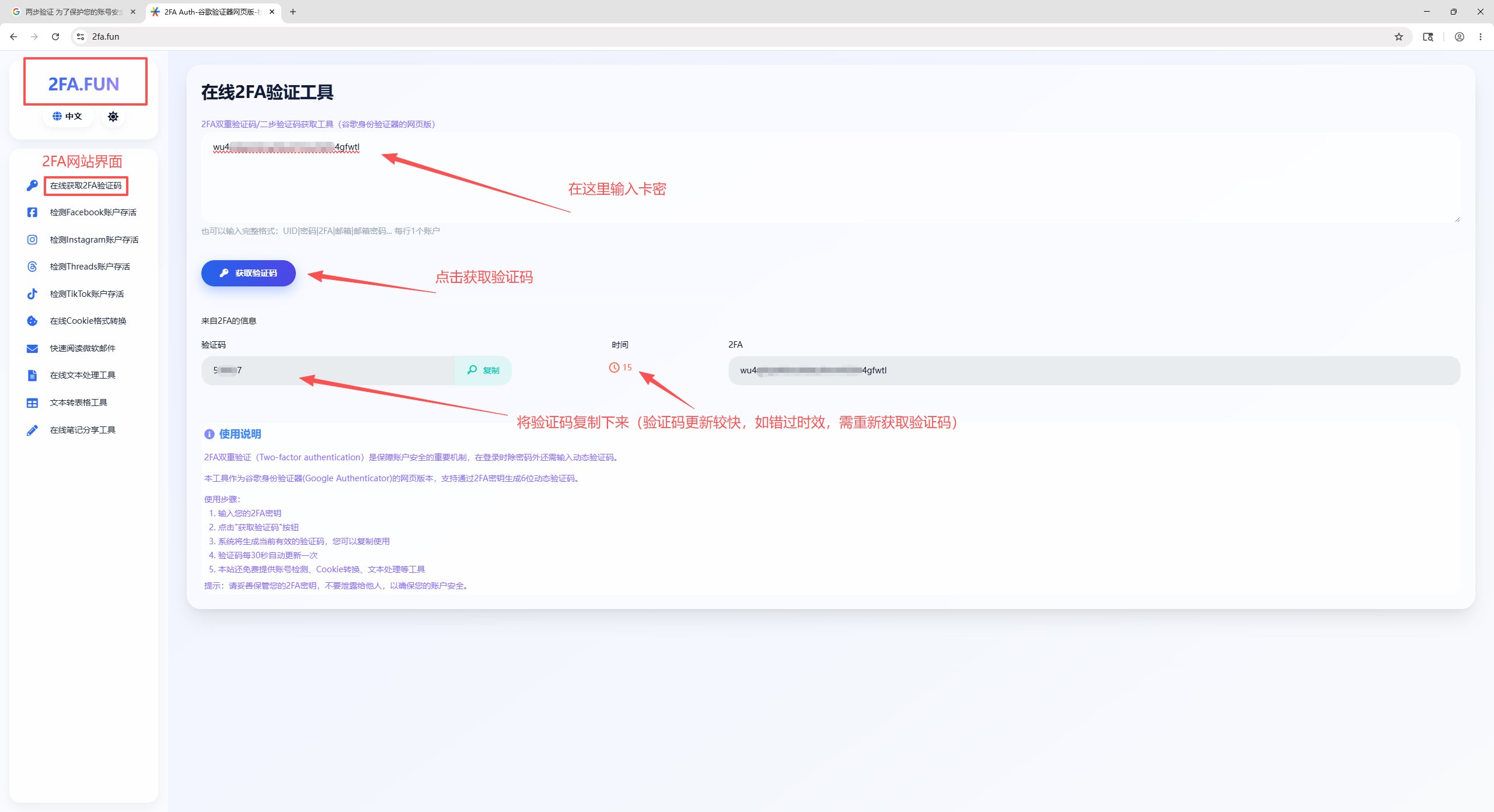Screen dimensions: 1494x812
Task: Open the 中文 language selector
Action: (x=67, y=116)
